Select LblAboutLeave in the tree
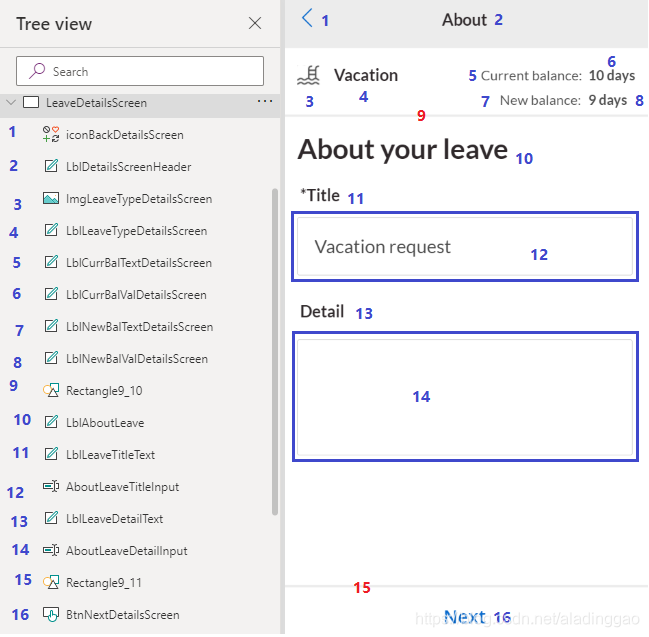 click(105, 423)
